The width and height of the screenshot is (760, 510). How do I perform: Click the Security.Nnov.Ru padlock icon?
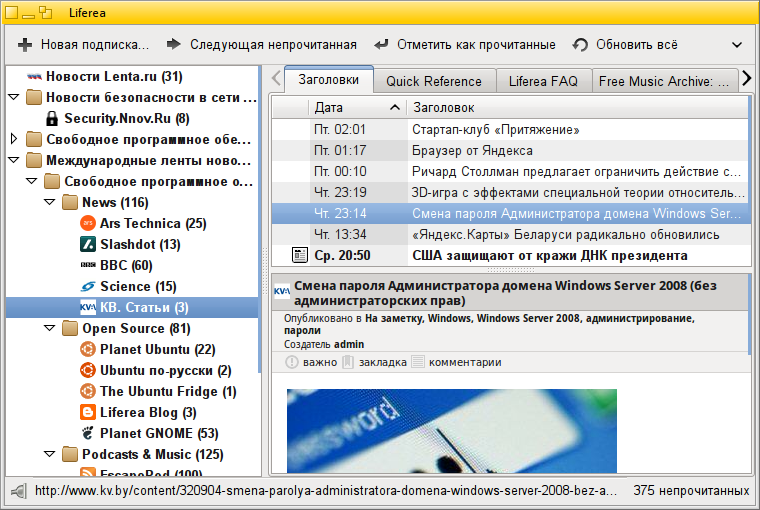tap(52, 118)
